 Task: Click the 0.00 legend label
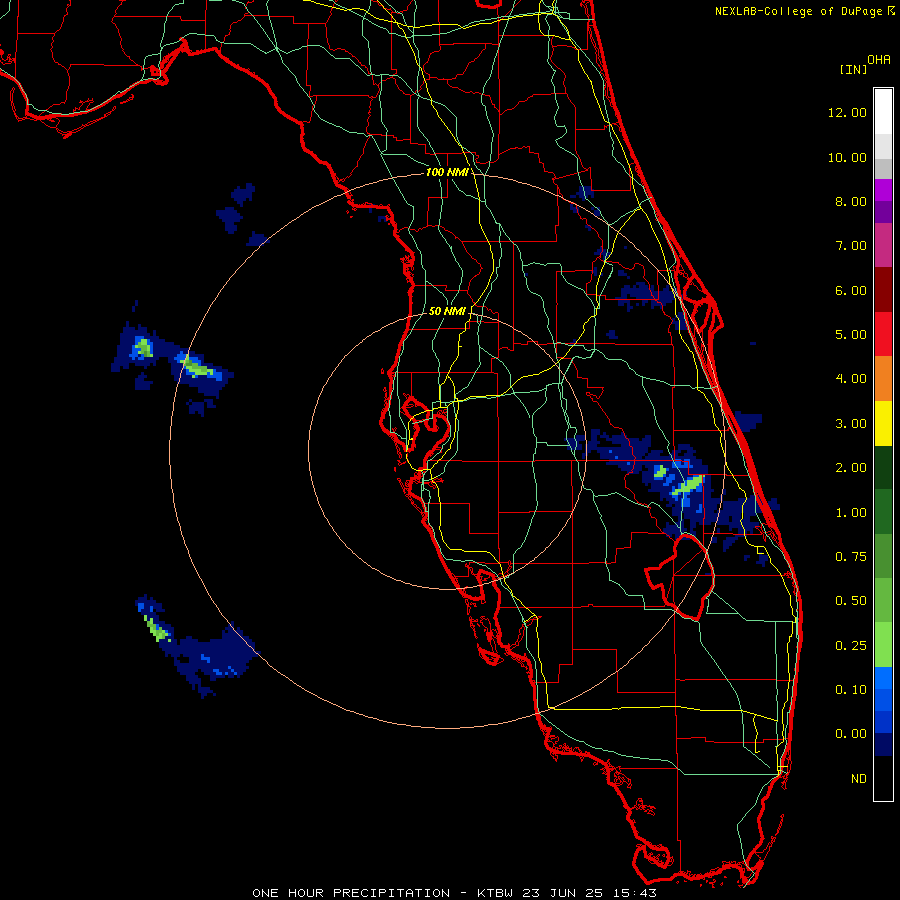click(851, 734)
